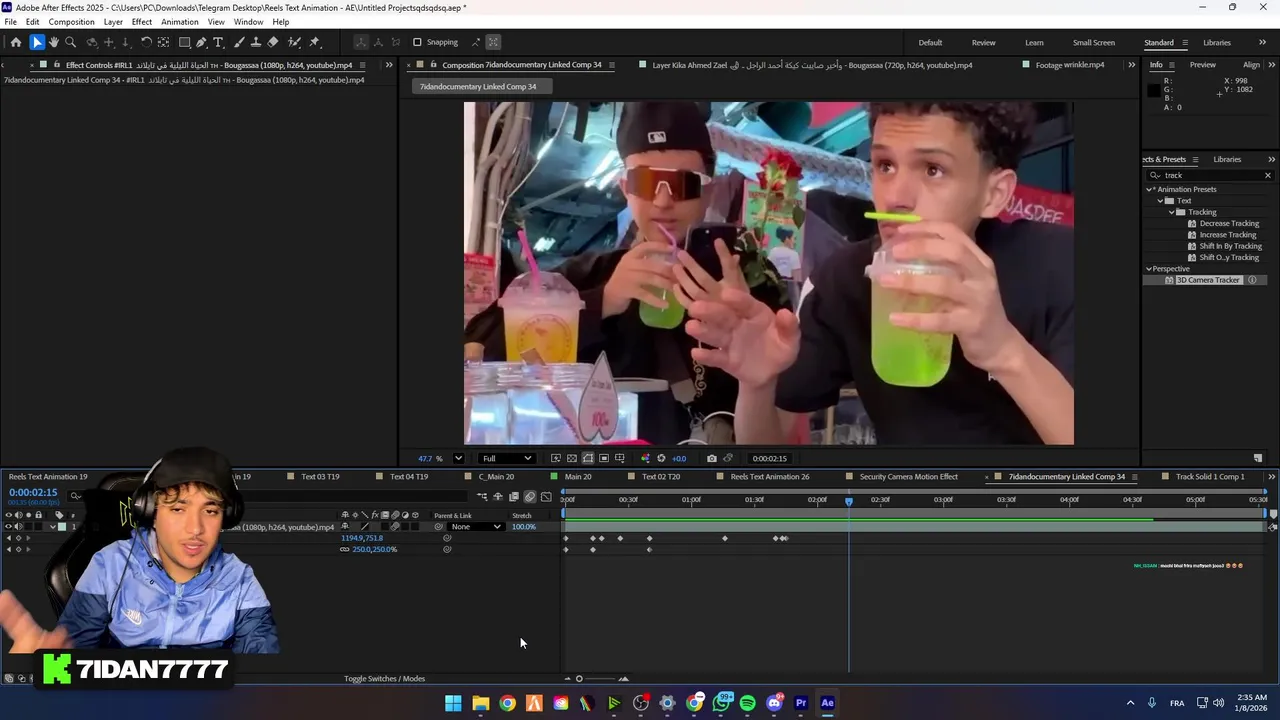Open the Composition menu
1280x720 pixels.
tap(71, 22)
